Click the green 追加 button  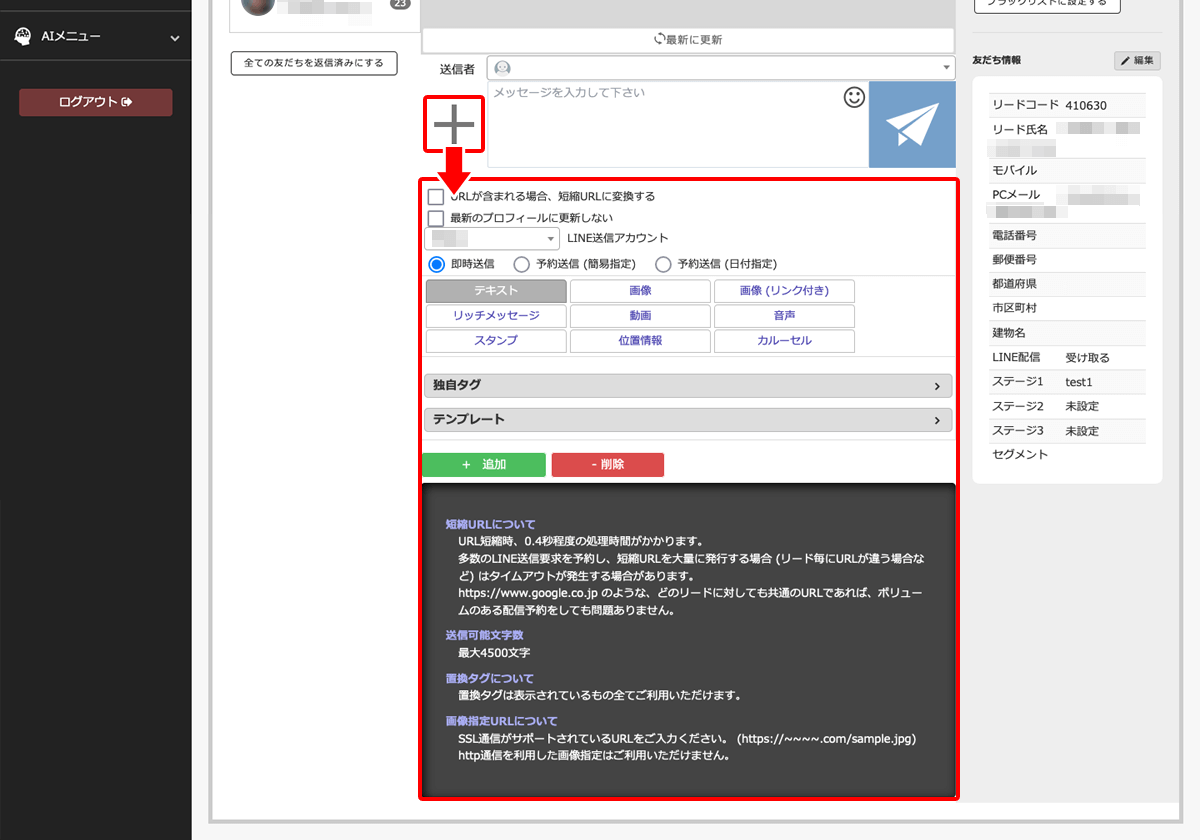[484, 465]
